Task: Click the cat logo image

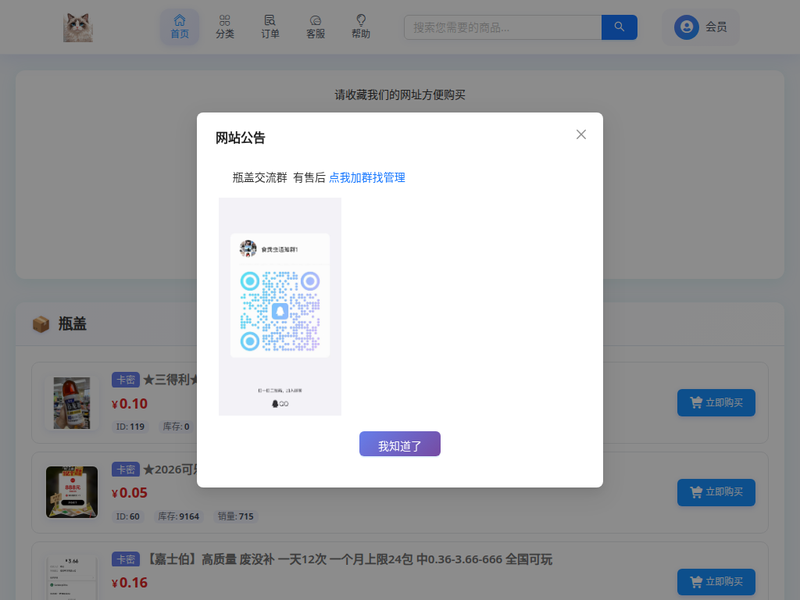Action: point(78,28)
